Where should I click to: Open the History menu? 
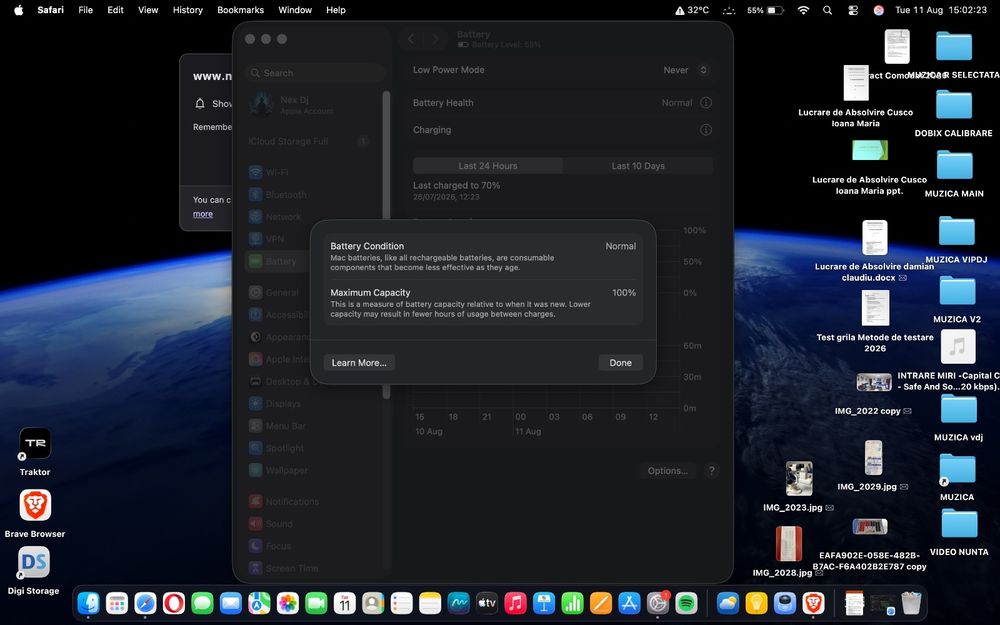tap(188, 10)
